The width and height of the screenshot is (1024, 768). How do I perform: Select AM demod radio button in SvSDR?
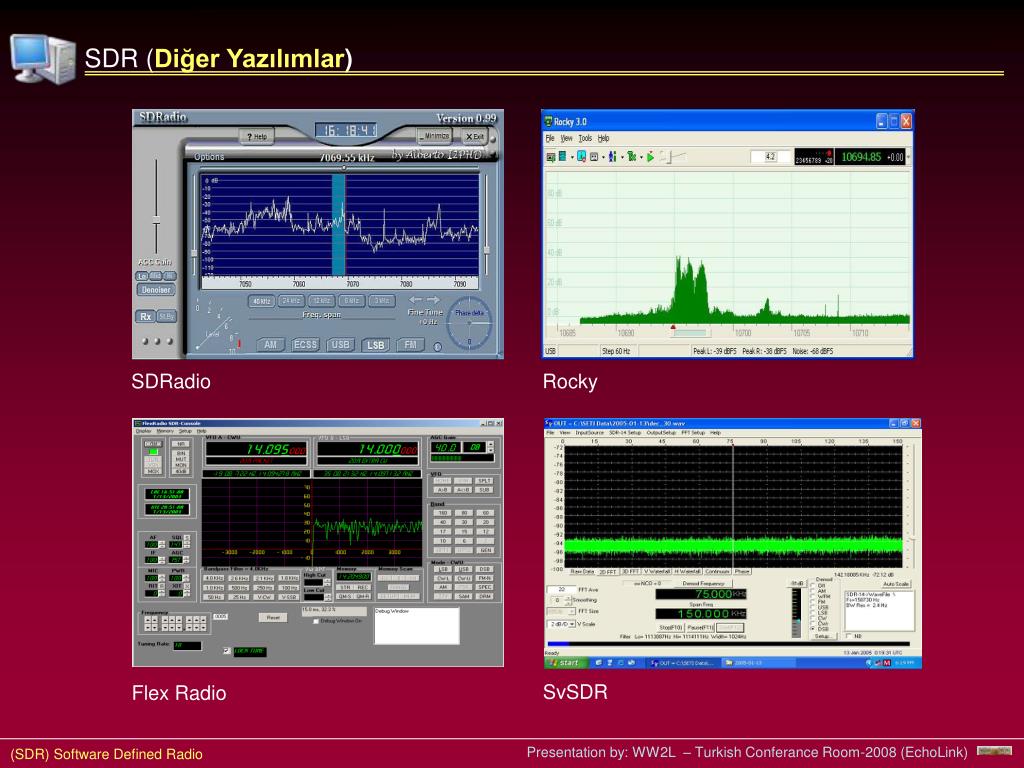point(812,590)
